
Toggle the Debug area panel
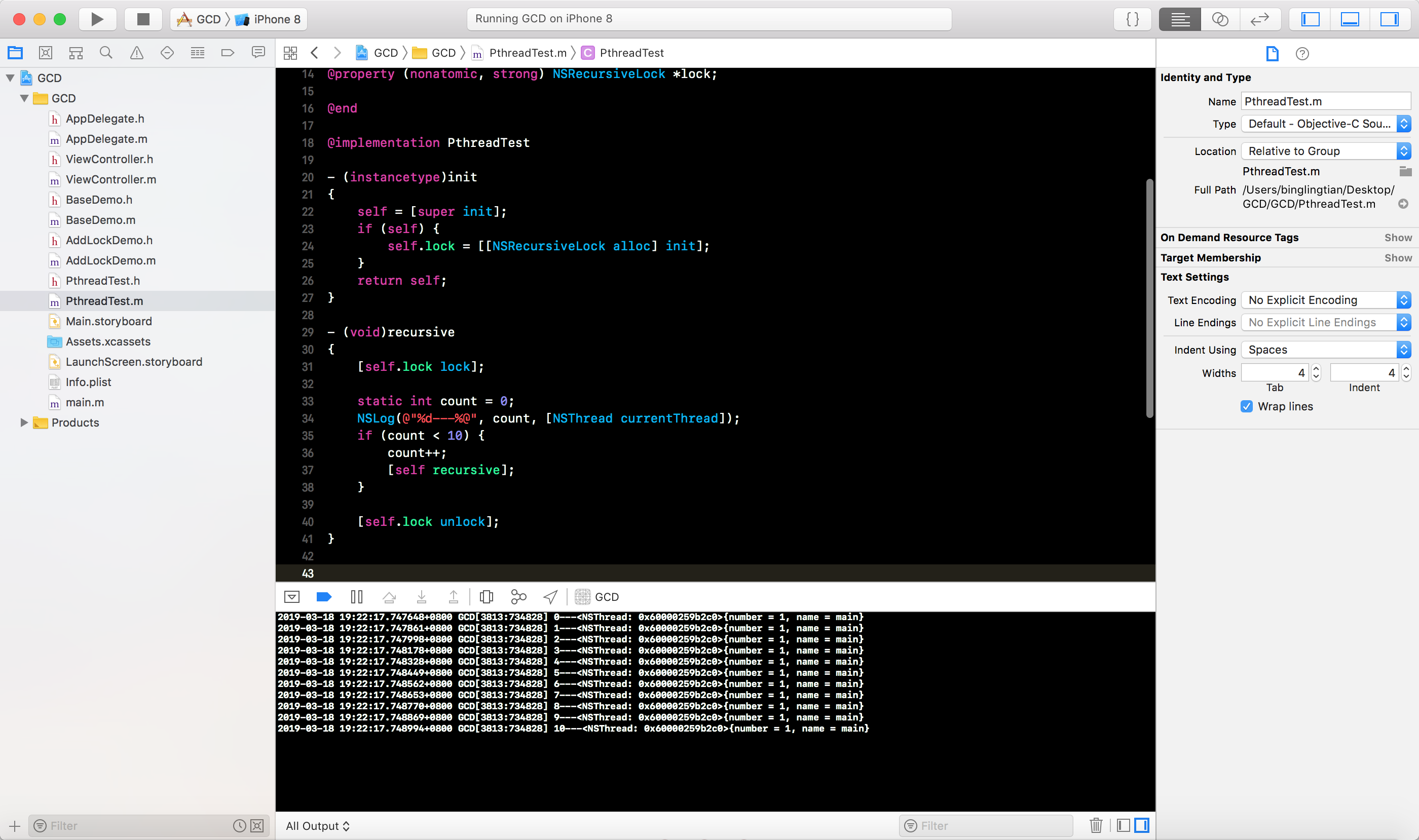[x=1350, y=19]
